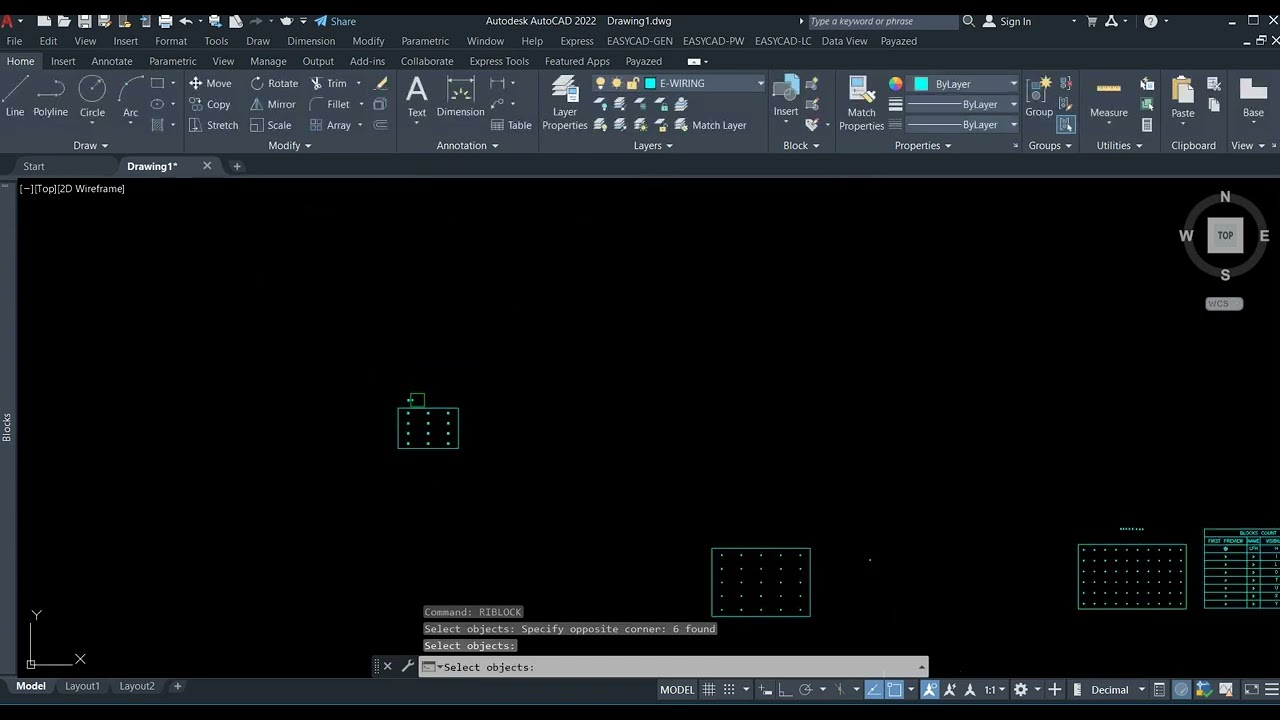Viewport: 1280px width, 720px height.
Task: Activate the Move command
Action: tap(210, 83)
